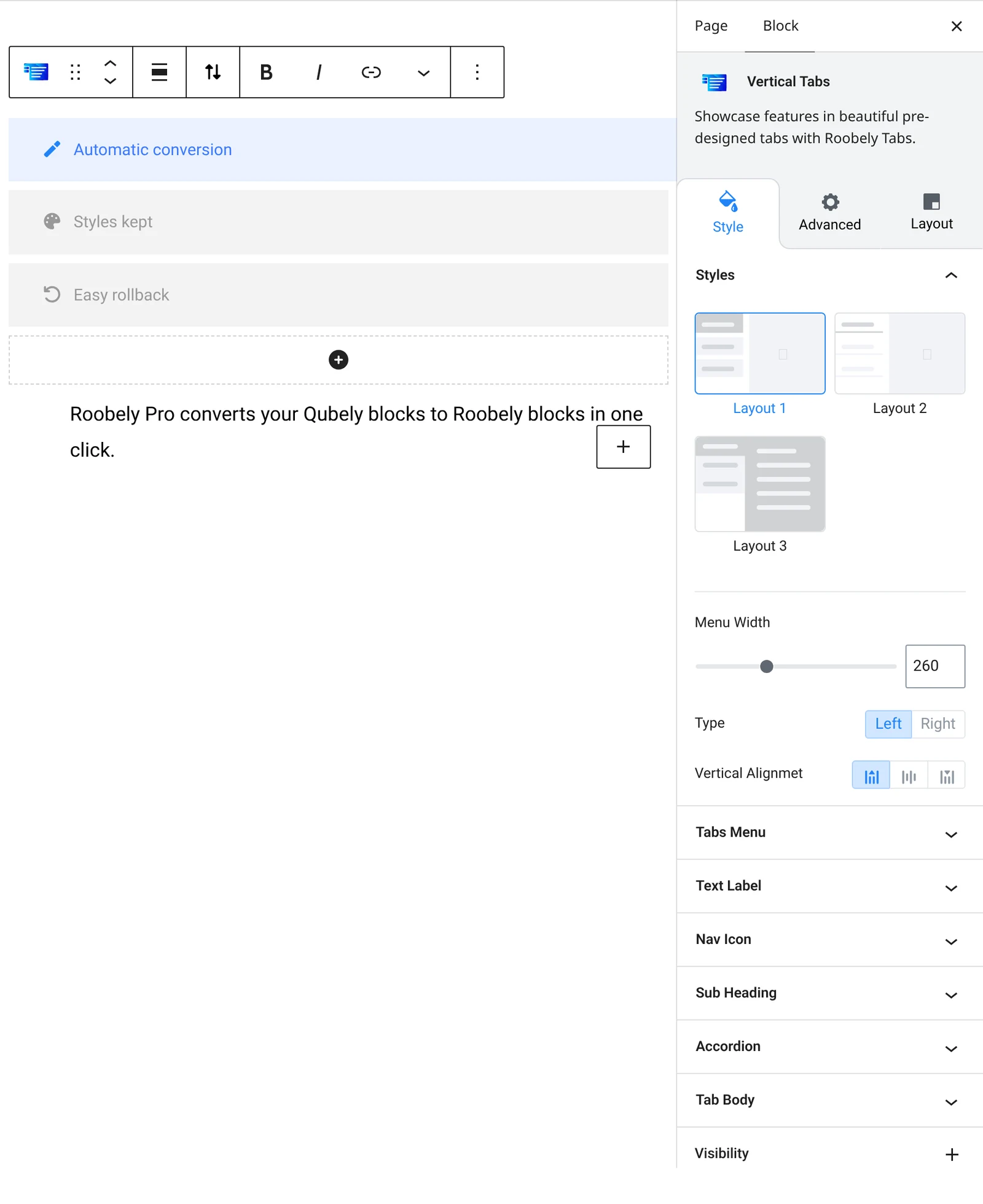
Task: Insert a link with the link icon
Action: 371,72
